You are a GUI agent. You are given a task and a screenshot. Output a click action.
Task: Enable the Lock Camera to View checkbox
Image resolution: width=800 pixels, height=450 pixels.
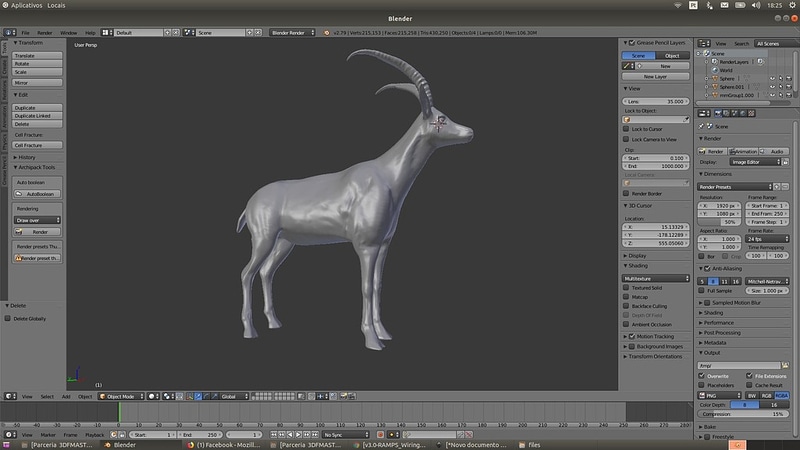point(626,139)
